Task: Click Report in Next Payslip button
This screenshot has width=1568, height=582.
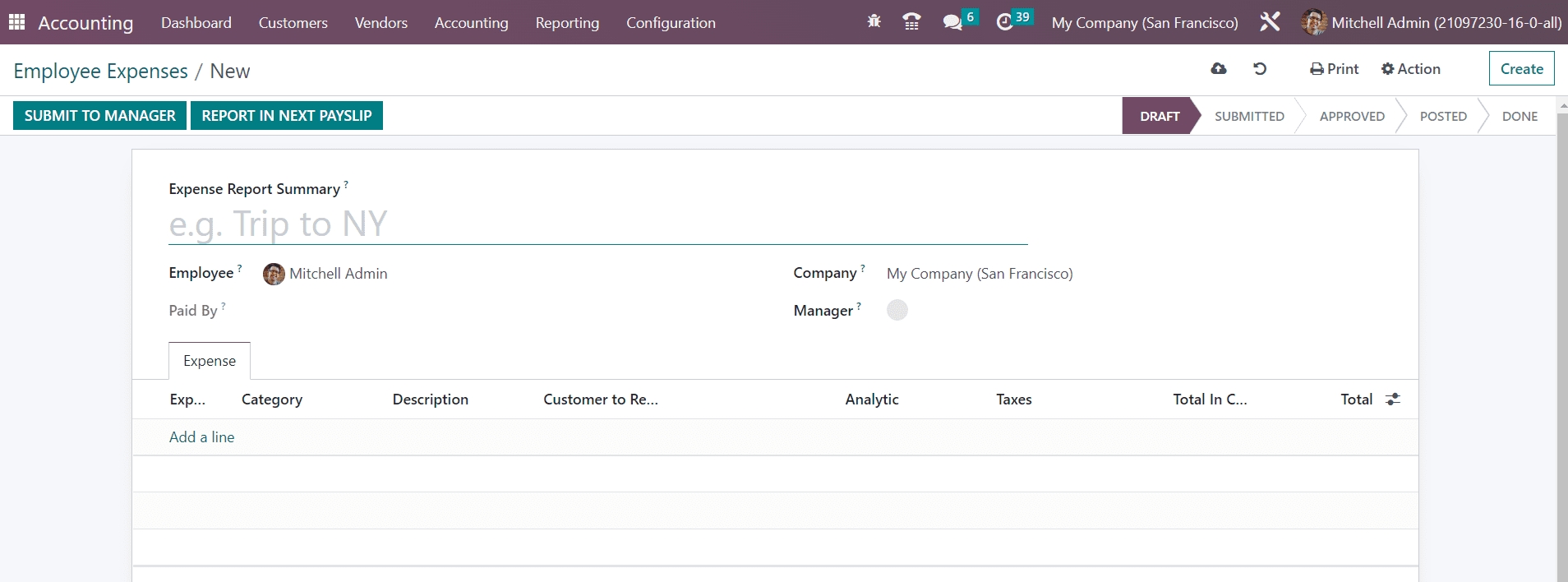Action: tap(287, 116)
